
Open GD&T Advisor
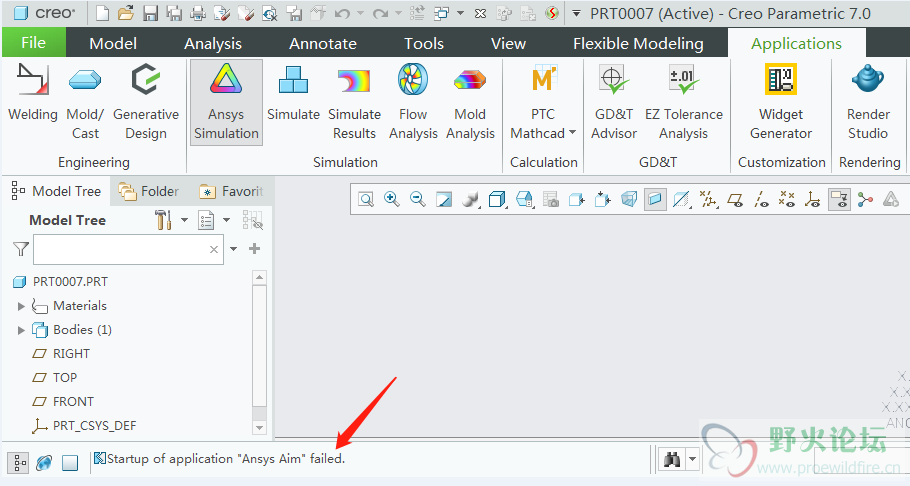613,102
